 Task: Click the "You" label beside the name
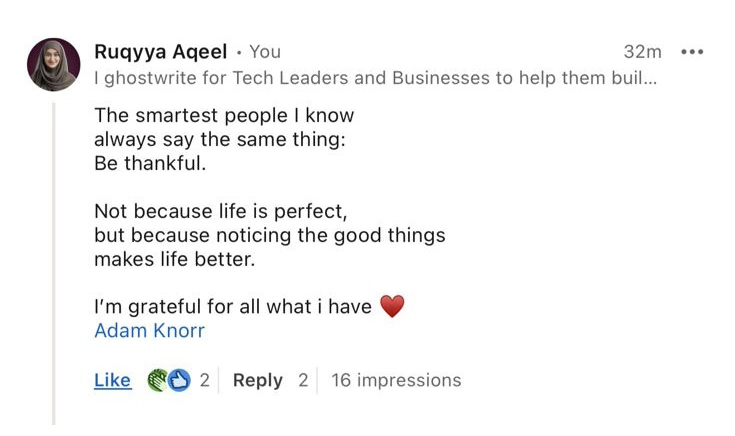pos(265,52)
